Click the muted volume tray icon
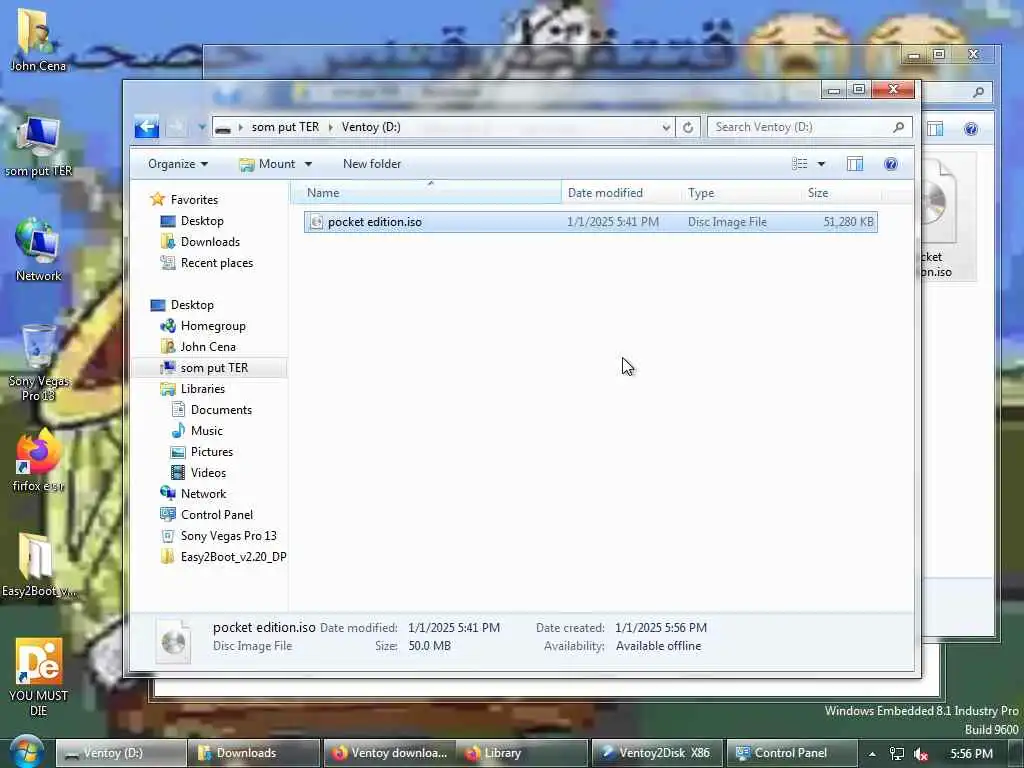The width and height of the screenshot is (1024, 768). pyautogui.click(x=921, y=754)
